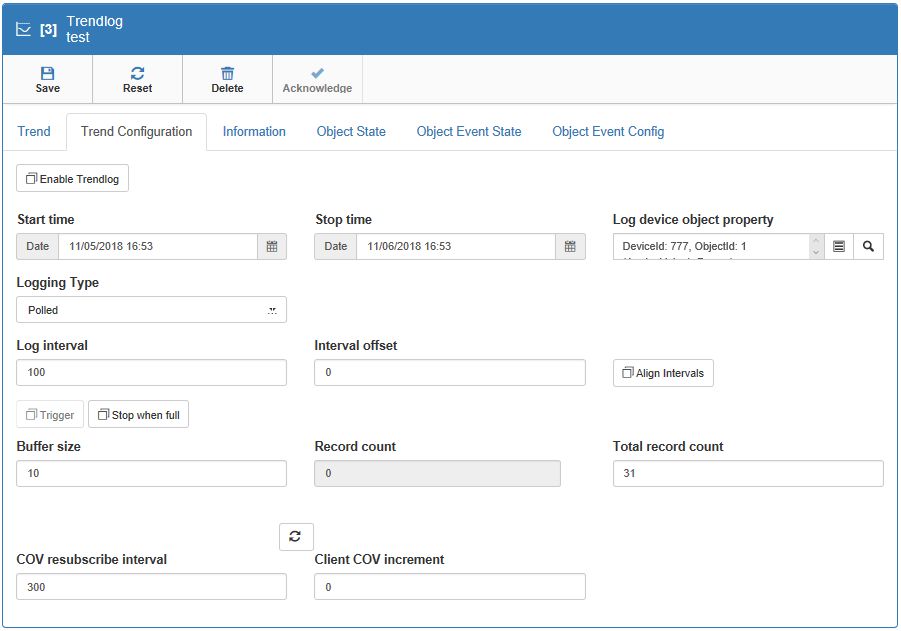Click the Date selector for Stop time
Image resolution: width=901 pixels, height=631 pixels.
(335, 246)
